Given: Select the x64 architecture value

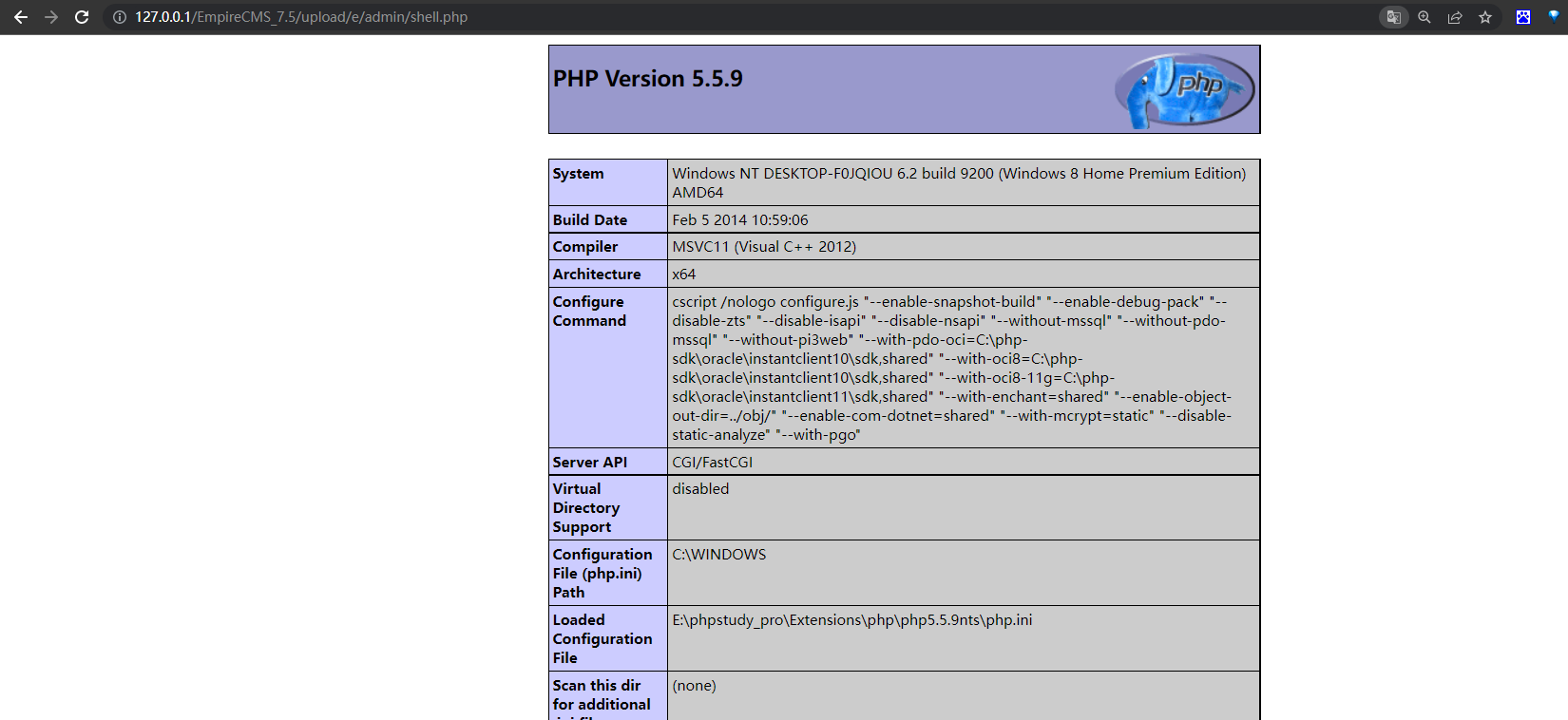Looking at the screenshot, I should (684, 275).
